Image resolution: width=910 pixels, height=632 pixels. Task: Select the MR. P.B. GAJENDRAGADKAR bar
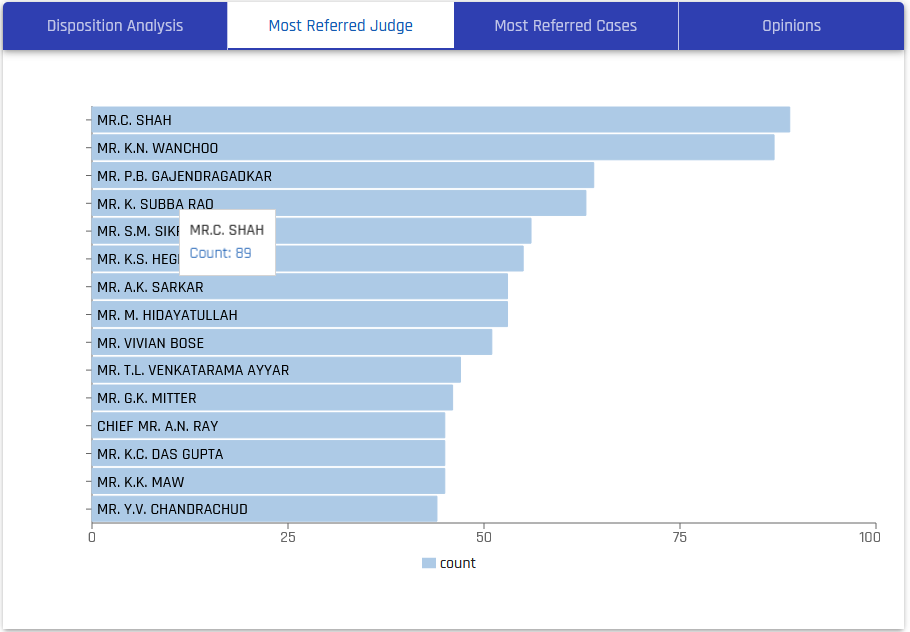[x=342, y=176]
